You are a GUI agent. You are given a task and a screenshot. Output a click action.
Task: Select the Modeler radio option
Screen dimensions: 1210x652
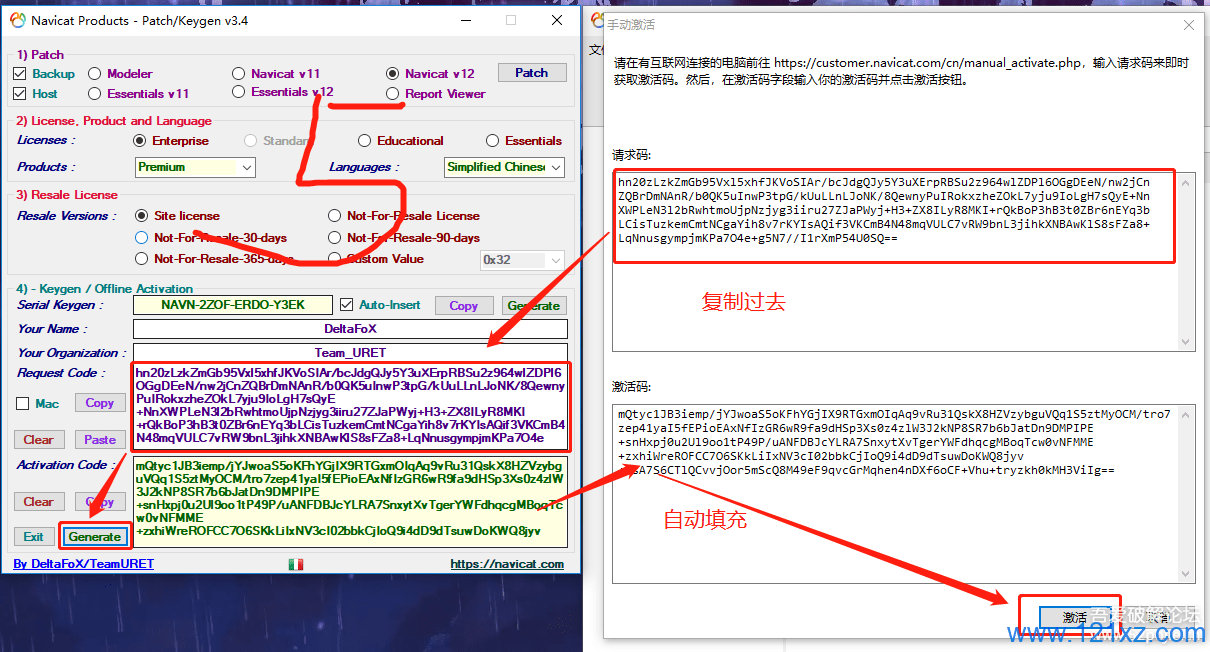click(95, 74)
